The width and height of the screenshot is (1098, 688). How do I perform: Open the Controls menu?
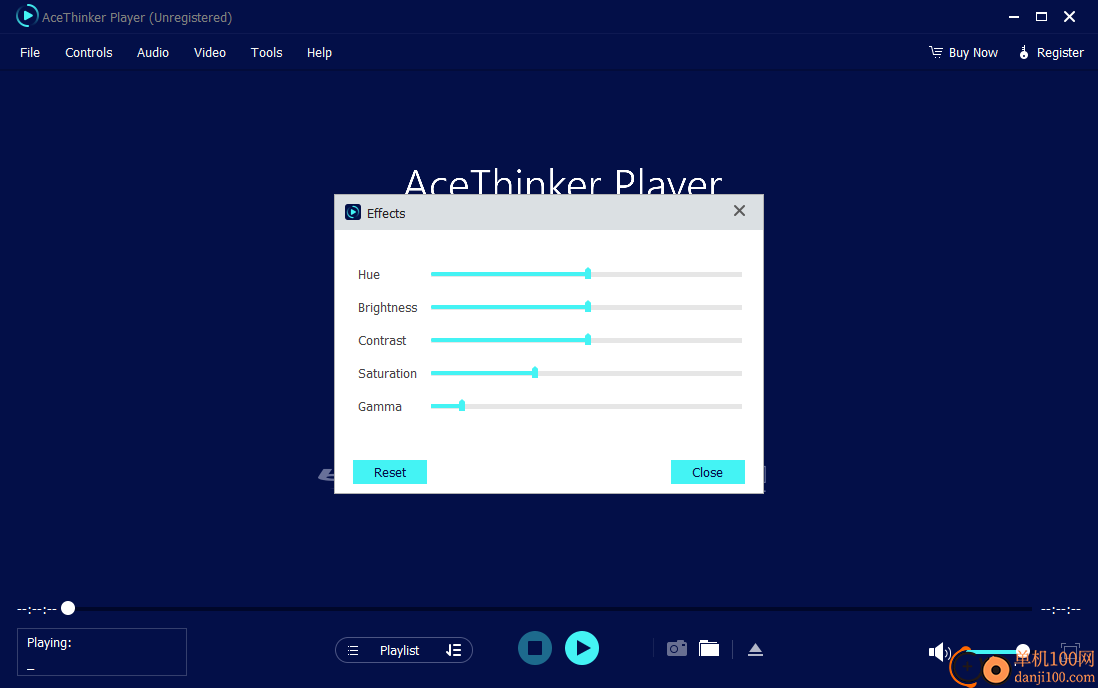89,53
